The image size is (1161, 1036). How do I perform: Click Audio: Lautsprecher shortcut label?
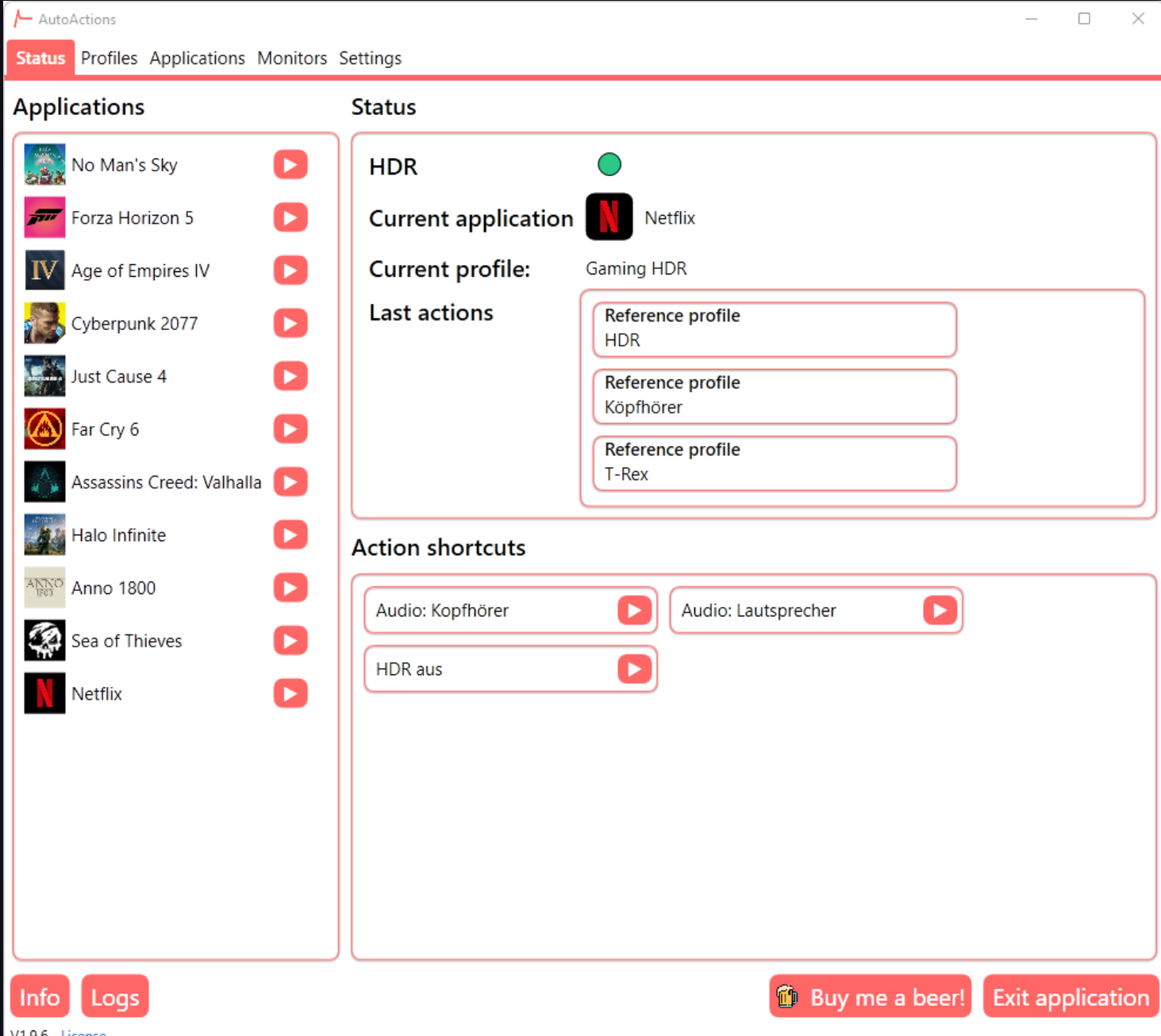pyautogui.click(x=759, y=610)
